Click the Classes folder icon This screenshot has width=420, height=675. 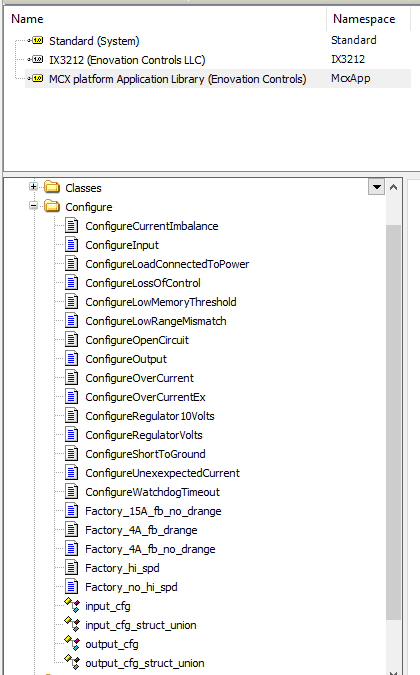(52, 187)
